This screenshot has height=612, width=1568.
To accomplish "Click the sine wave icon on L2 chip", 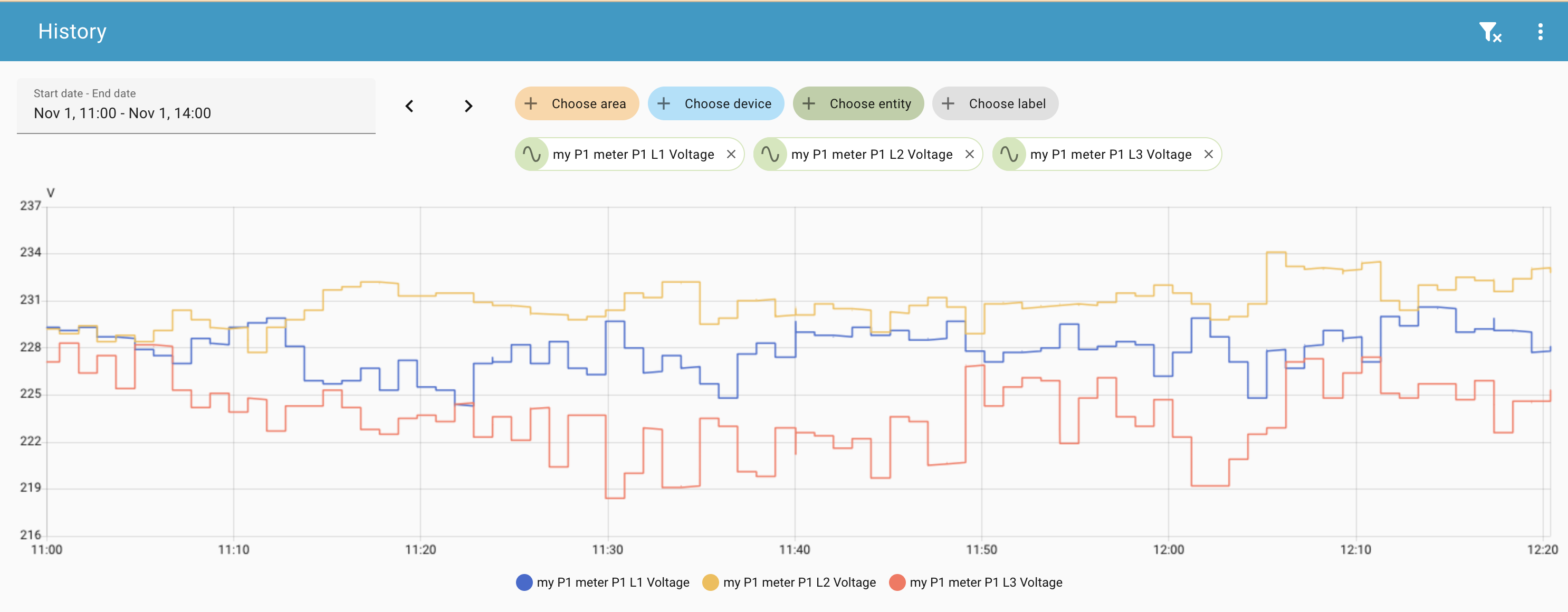I will point(771,154).
